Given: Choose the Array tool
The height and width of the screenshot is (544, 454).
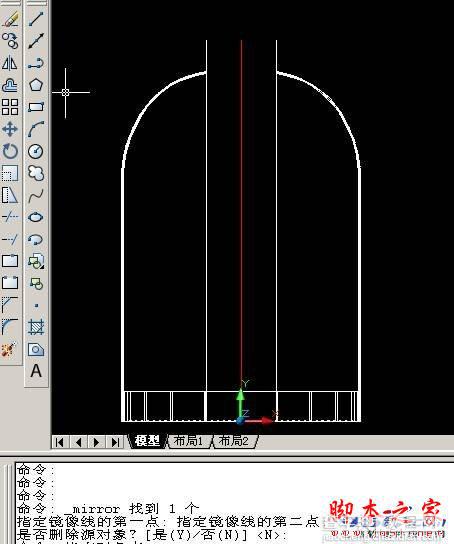Looking at the screenshot, I should (10, 107).
